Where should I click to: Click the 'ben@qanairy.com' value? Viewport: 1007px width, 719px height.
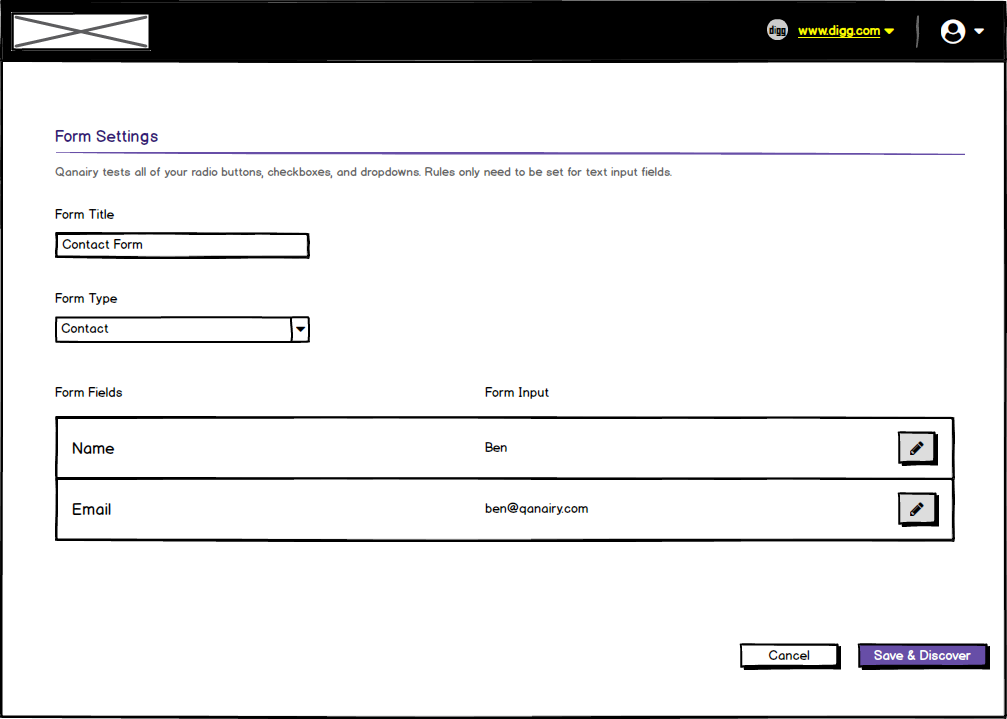[536, 509]
